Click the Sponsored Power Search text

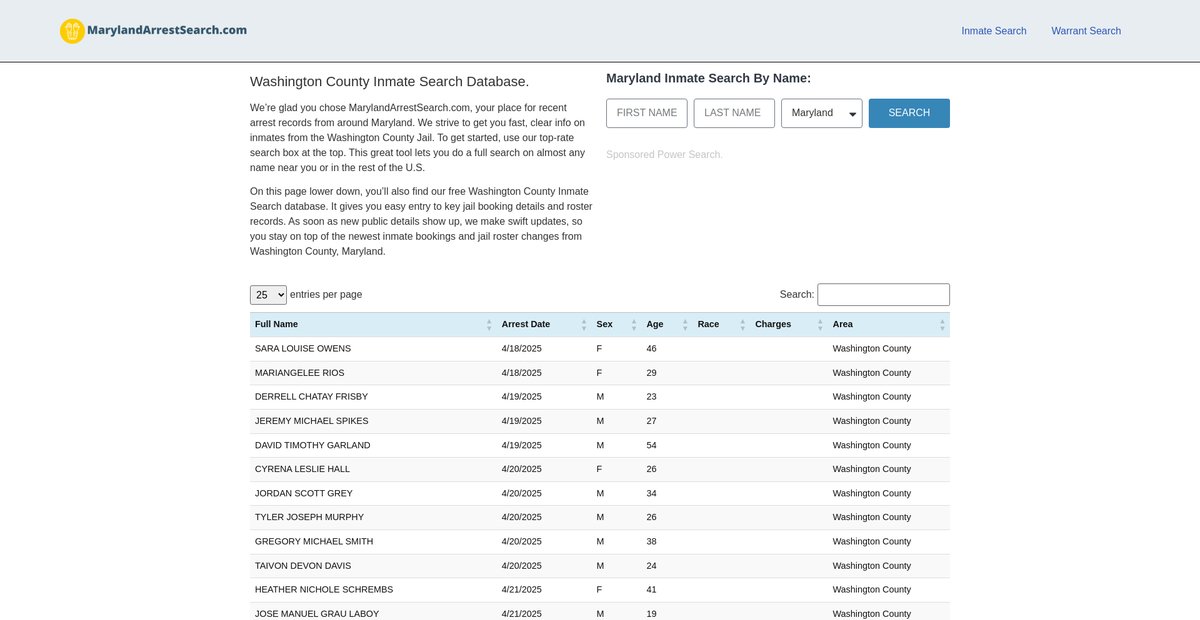(664, 155)
